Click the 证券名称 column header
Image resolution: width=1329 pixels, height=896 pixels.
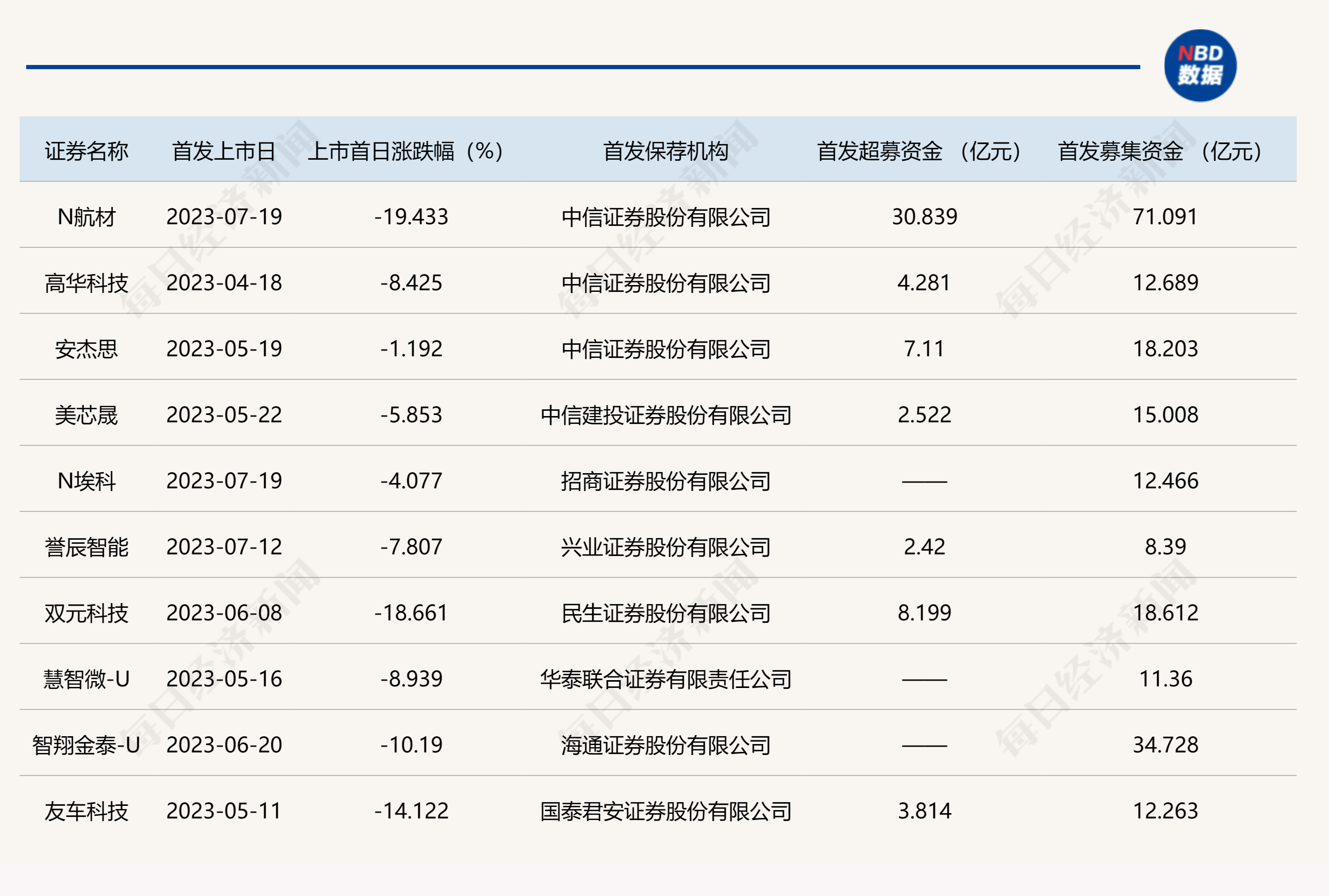(x=86, y=151)
